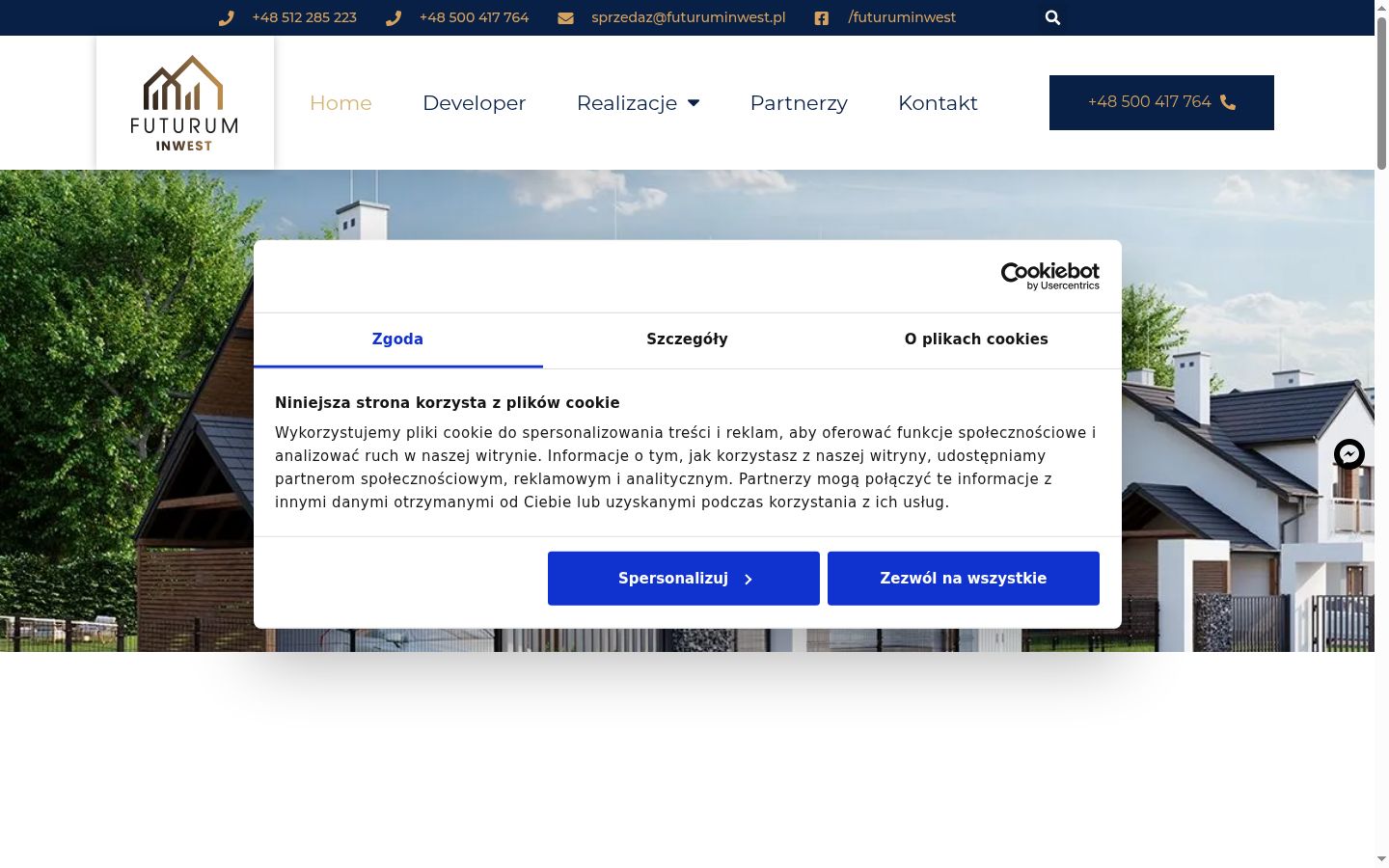Open the Developer menu item

(474, 102)
